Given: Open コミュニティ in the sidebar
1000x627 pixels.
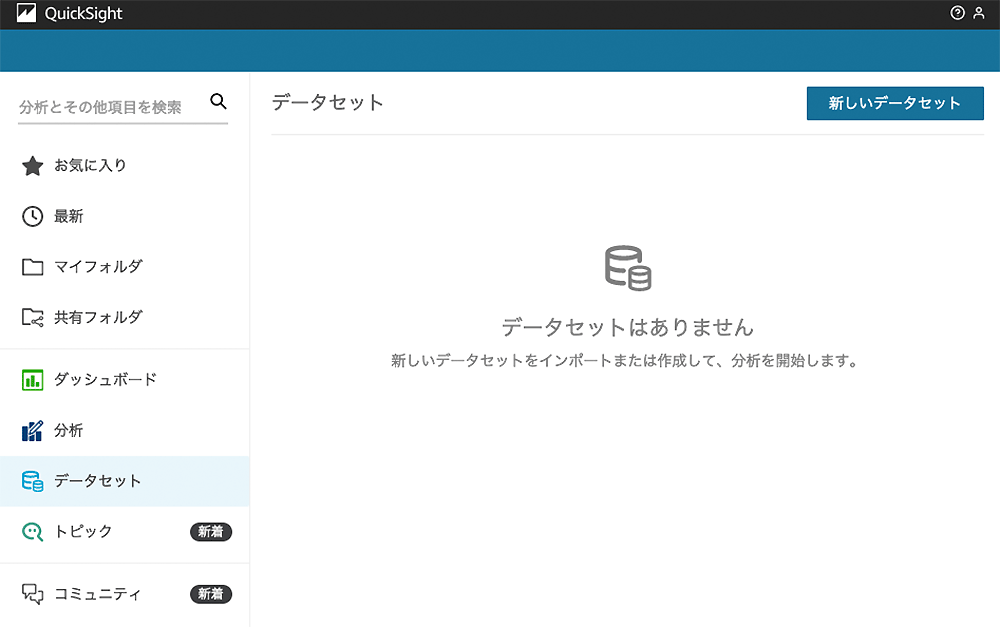Looking at the screenshot, I should pyautogui.click(x=124, y=594).
